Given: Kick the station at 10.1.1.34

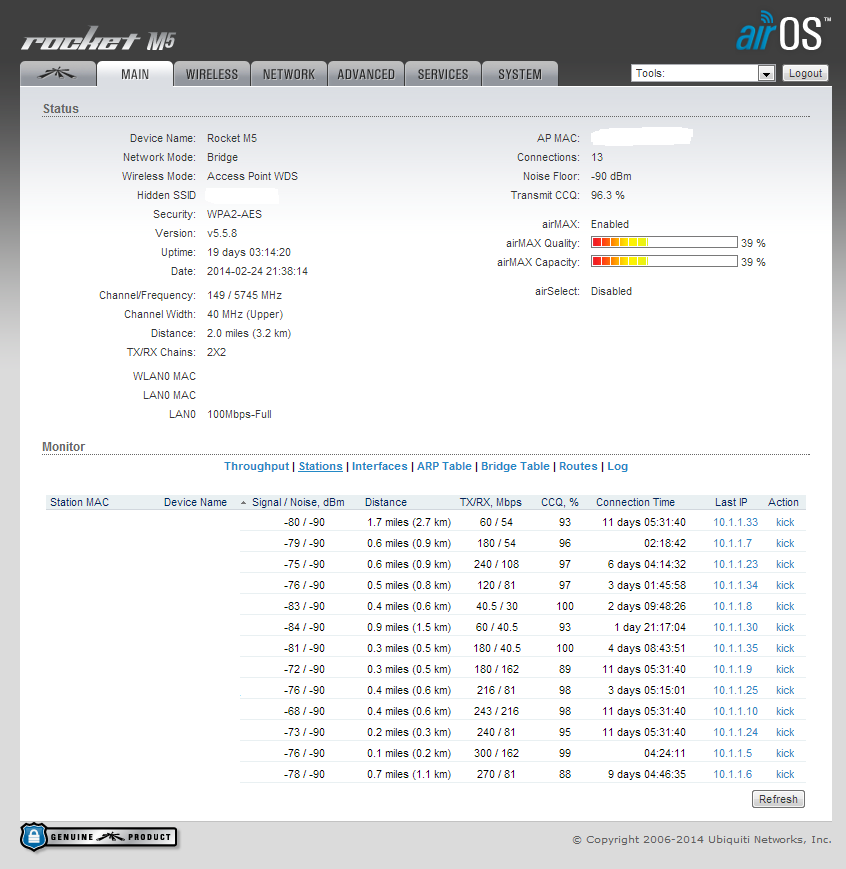Looking at the screenshot, I should coord(785,585).
